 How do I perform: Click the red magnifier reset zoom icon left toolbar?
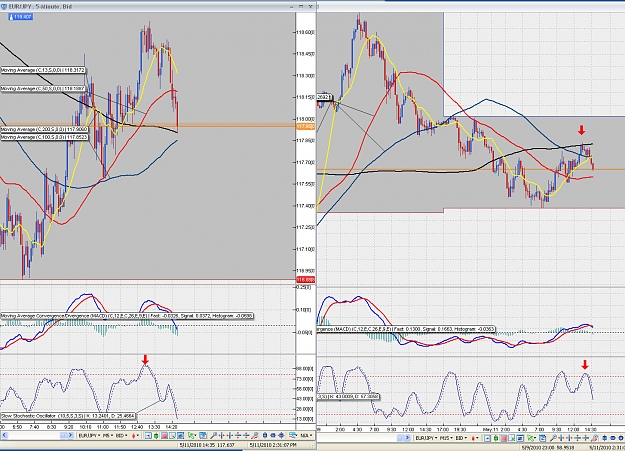[255, 435]
